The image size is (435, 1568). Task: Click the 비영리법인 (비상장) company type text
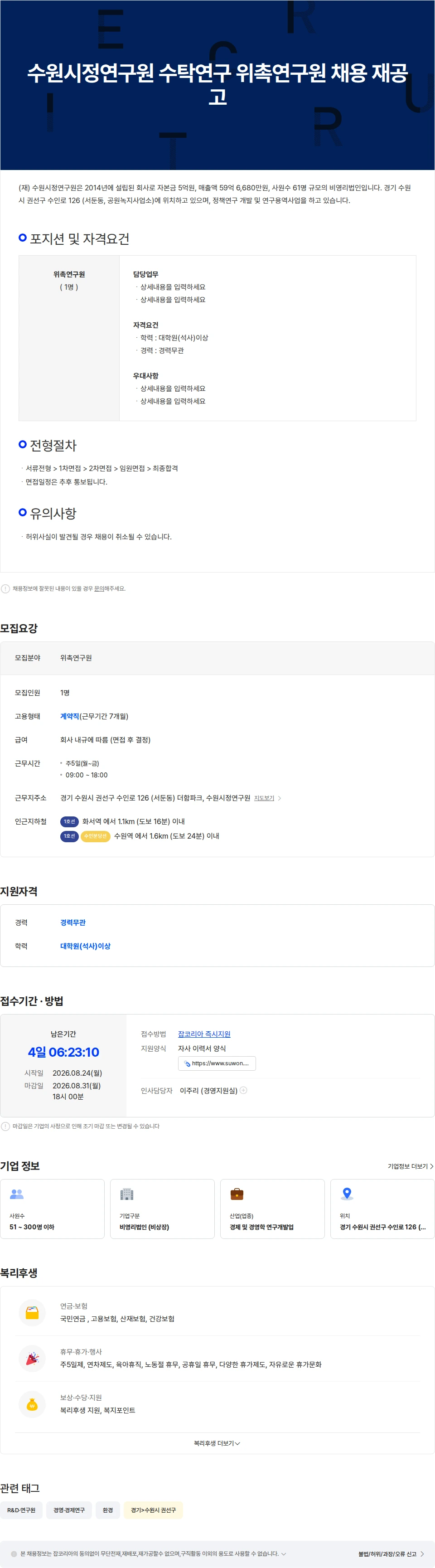(x=144, y=1227)
